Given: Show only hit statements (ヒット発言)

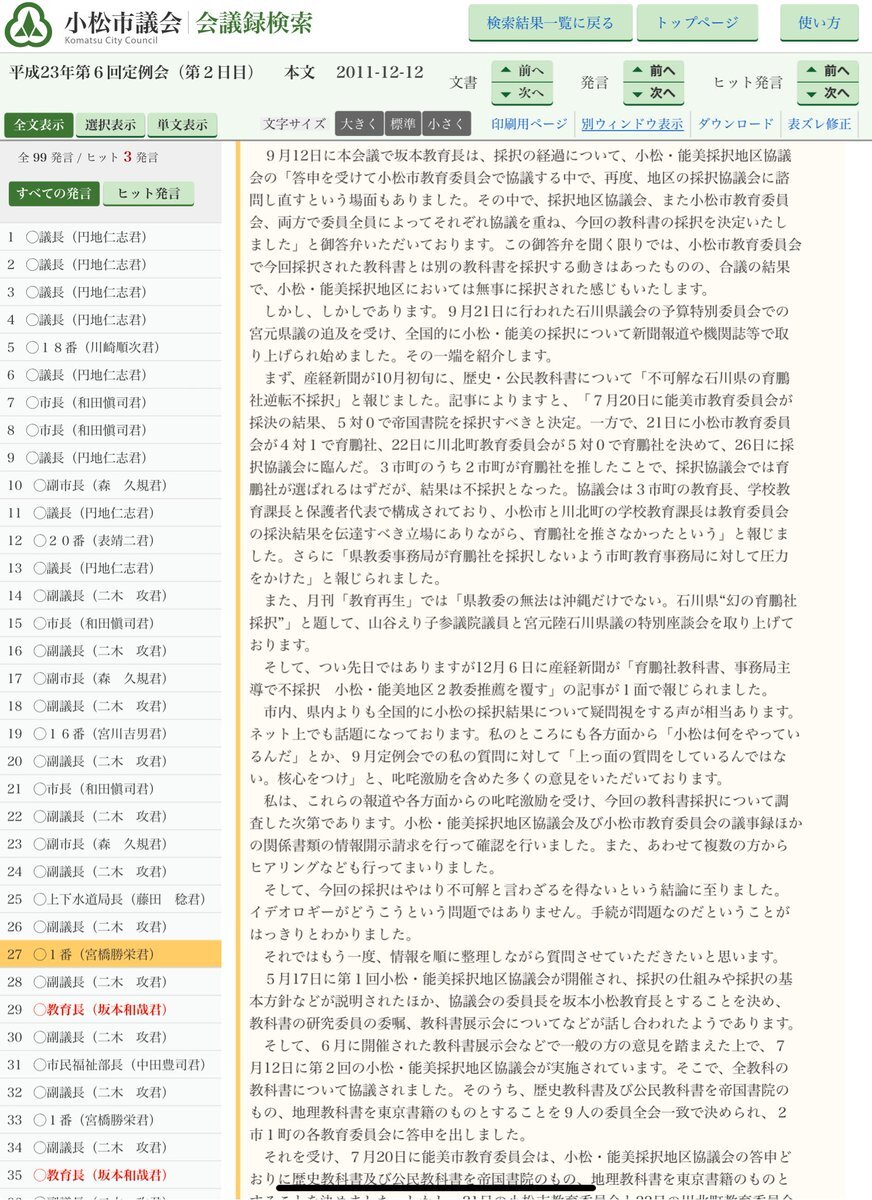Looking at the screenshot, I should 149,194.
